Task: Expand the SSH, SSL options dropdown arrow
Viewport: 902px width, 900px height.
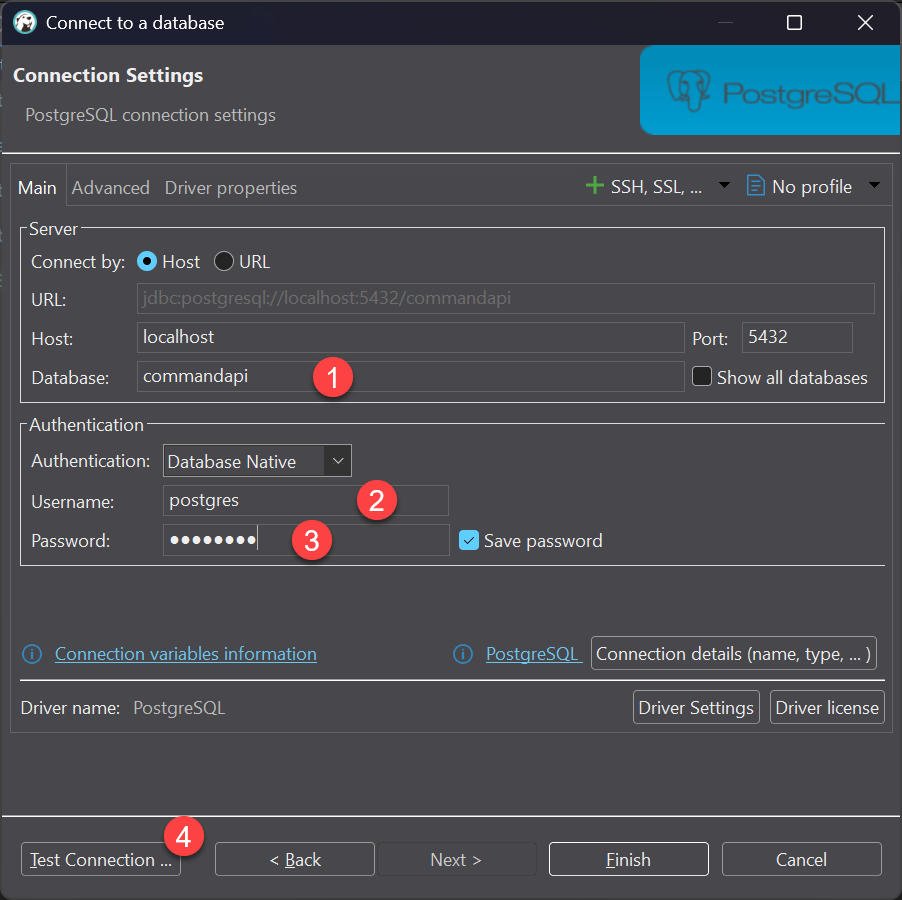Action: tap(723, 185)
